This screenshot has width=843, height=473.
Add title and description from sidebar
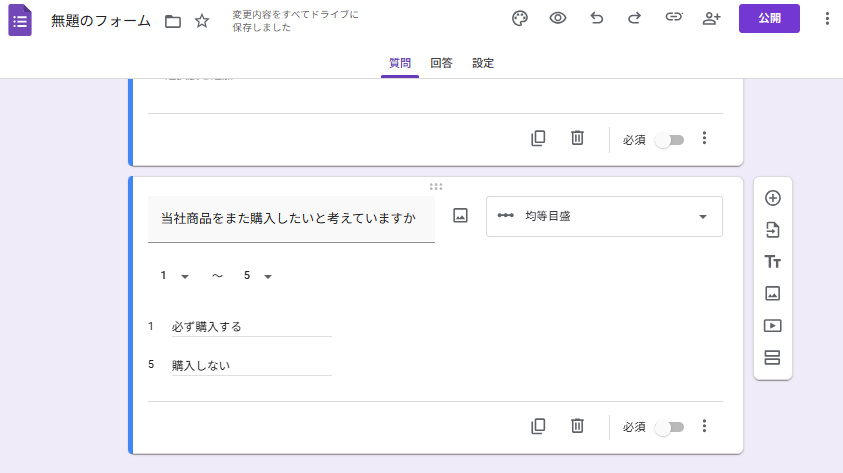772,262
